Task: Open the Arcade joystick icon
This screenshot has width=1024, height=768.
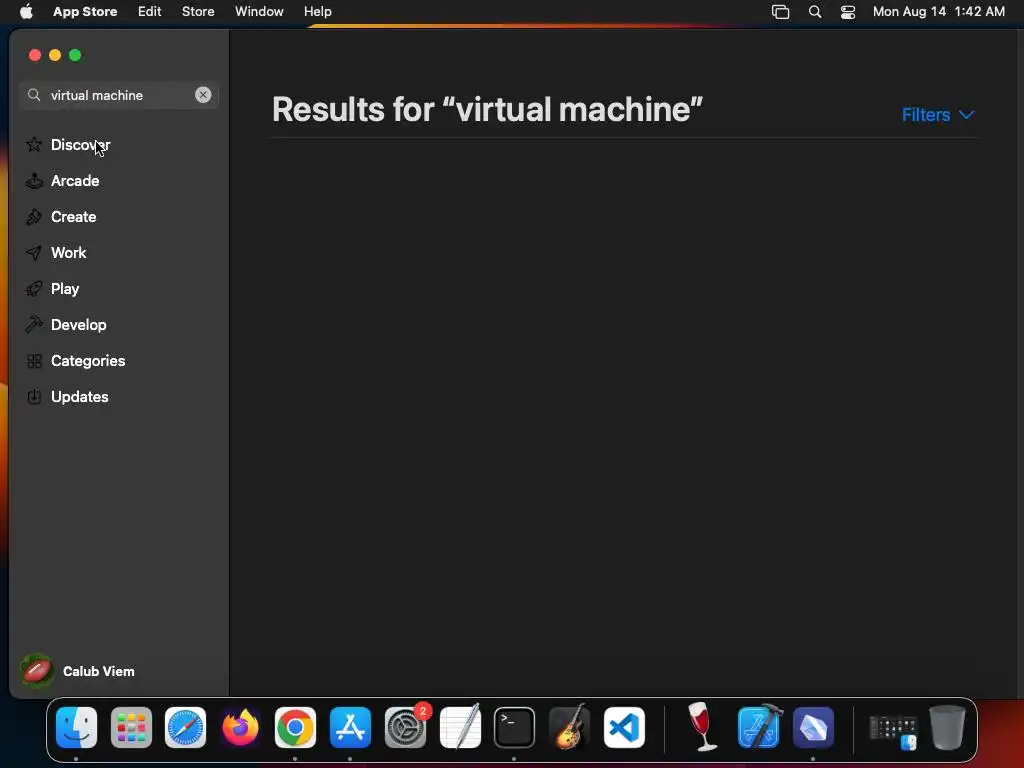Action: (34, 181)
